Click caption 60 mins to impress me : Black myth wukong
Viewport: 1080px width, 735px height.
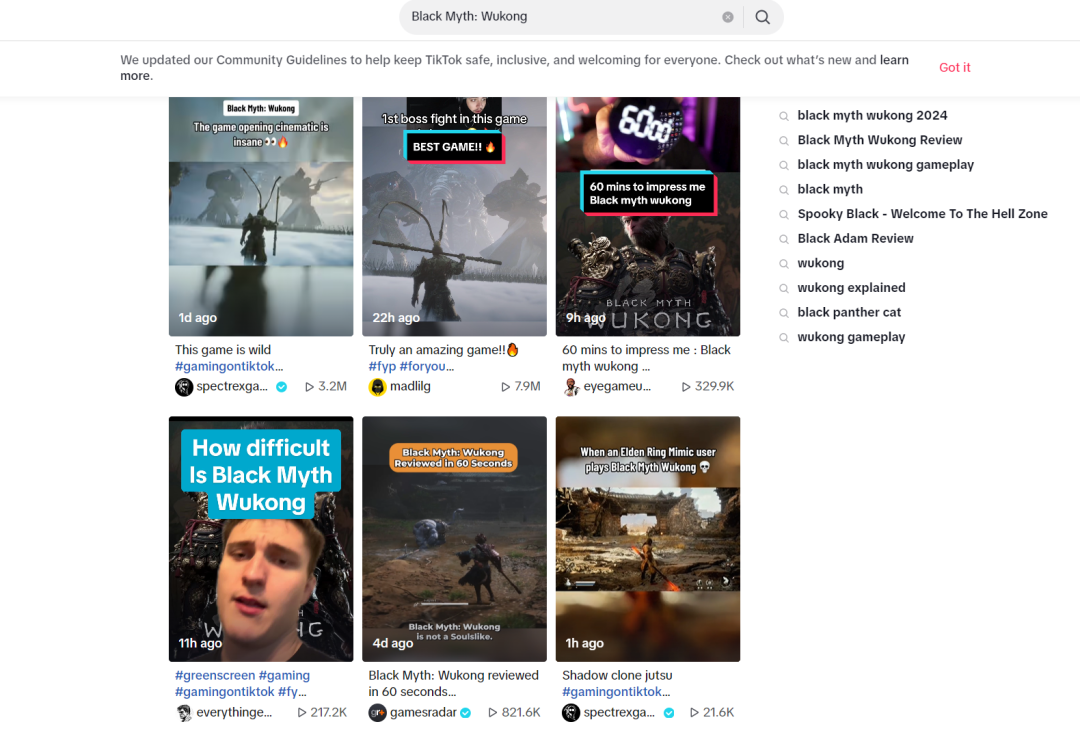tap(646, 358)
